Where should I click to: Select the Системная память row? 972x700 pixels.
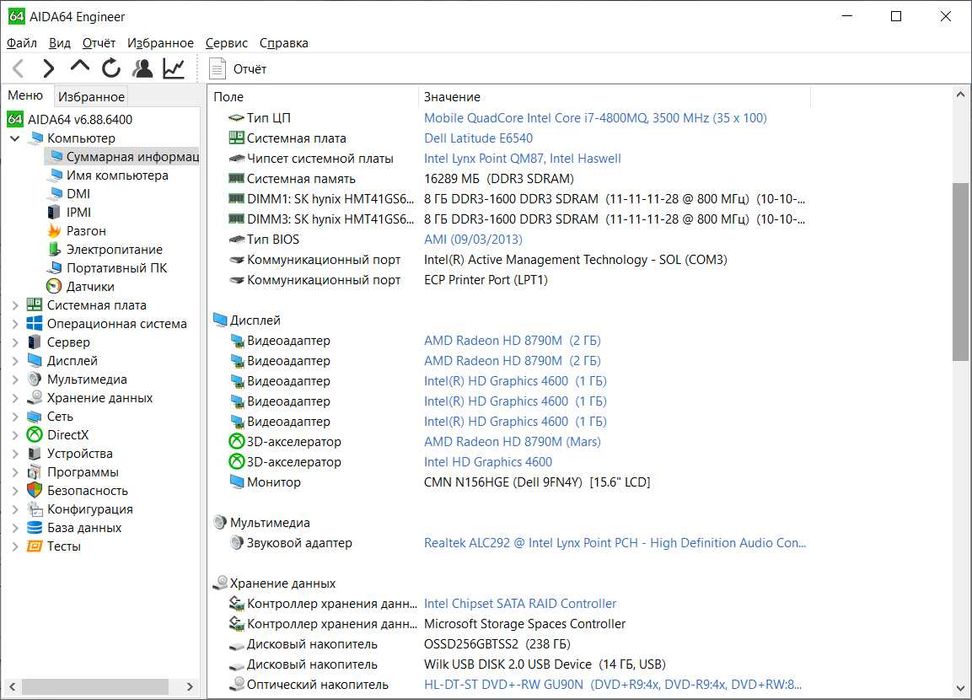pos(508,179)
